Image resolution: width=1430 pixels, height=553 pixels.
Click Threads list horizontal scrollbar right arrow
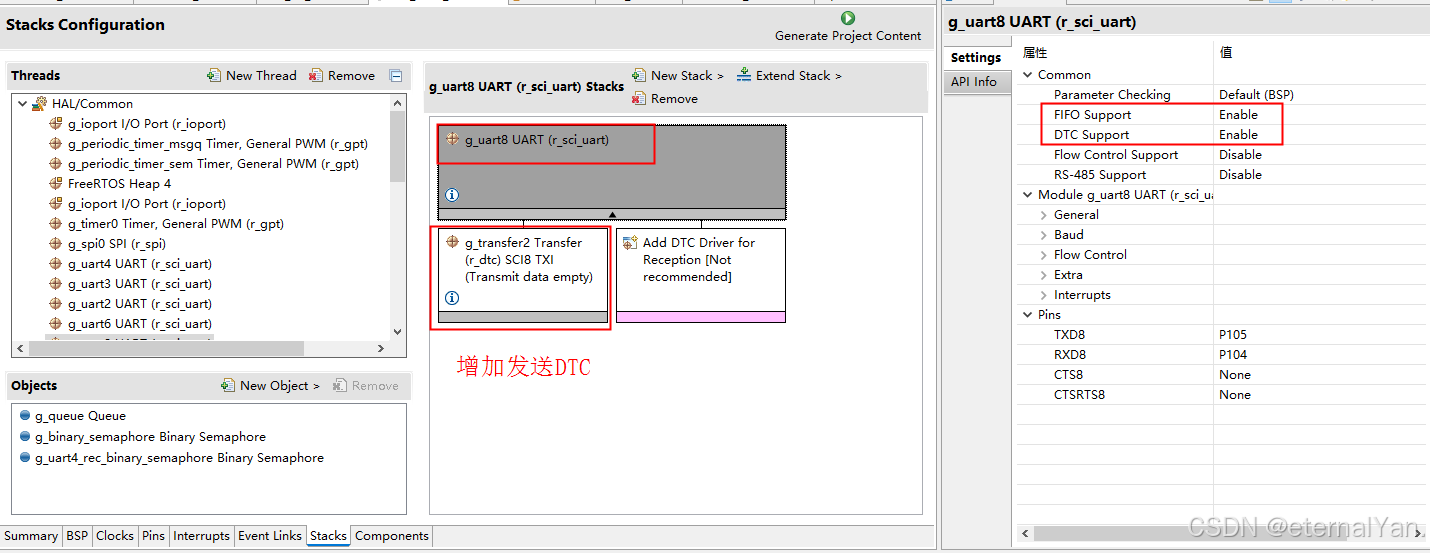[x=381, y=348]
